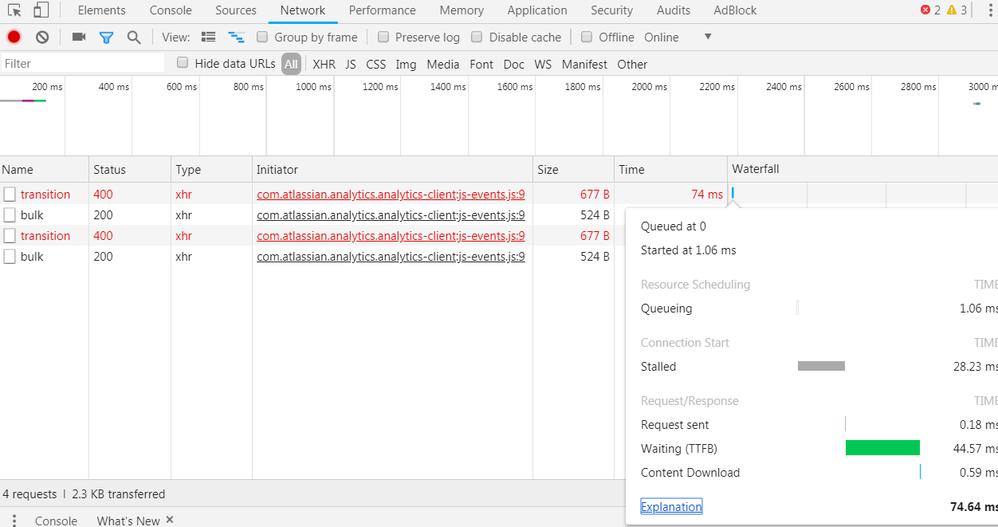Tick the Offline checkbox
Viewport: 998px width, 527px height.
[587, 37]
